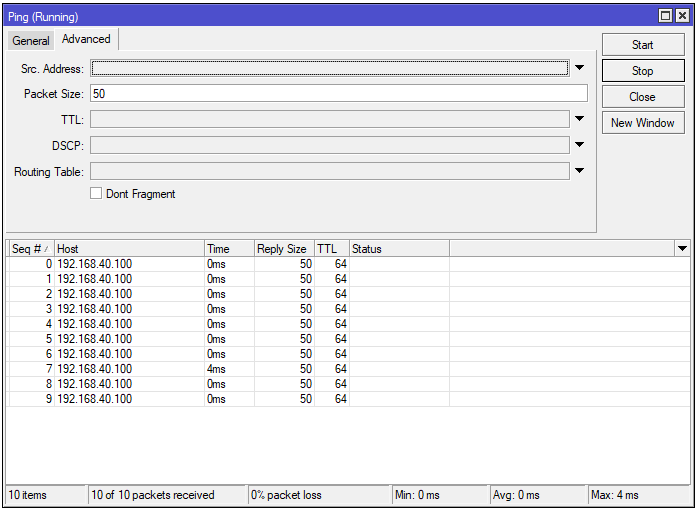Viewport: 699px width, 508px height.
Task: Expand the Routing Table dropdown arrow
Action: point(579,171)
